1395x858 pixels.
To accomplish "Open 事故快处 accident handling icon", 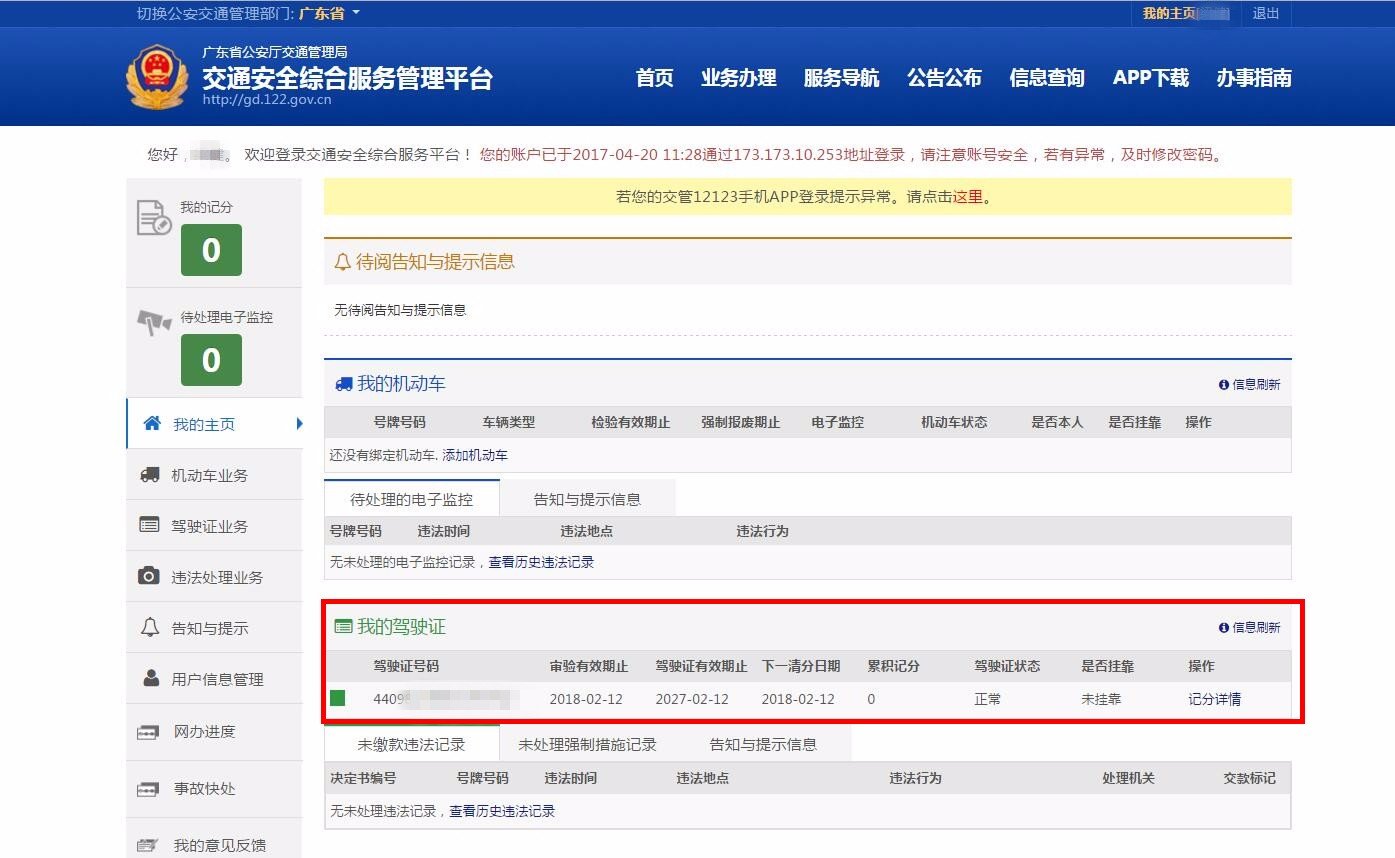I will click(148, 789).
